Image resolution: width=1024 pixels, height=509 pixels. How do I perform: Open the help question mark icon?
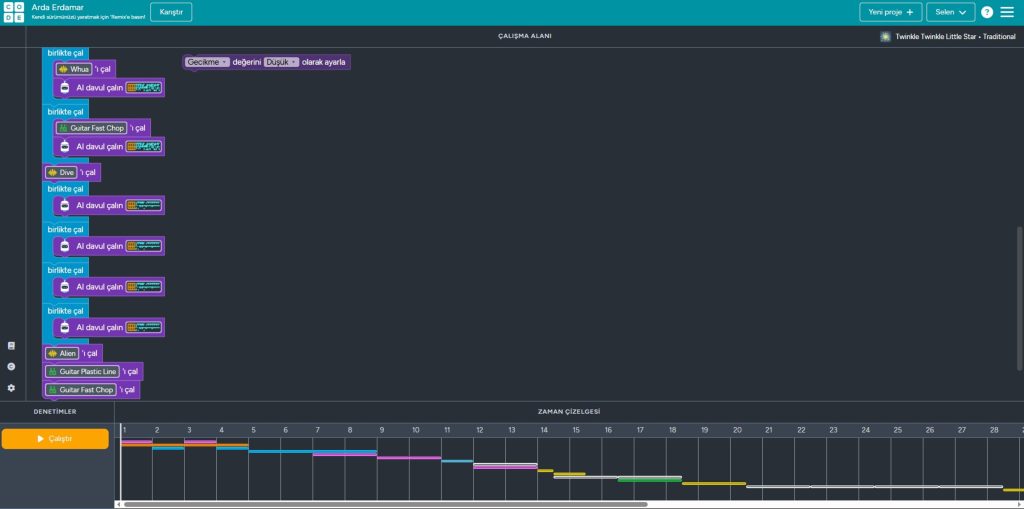tap(987, 12)
